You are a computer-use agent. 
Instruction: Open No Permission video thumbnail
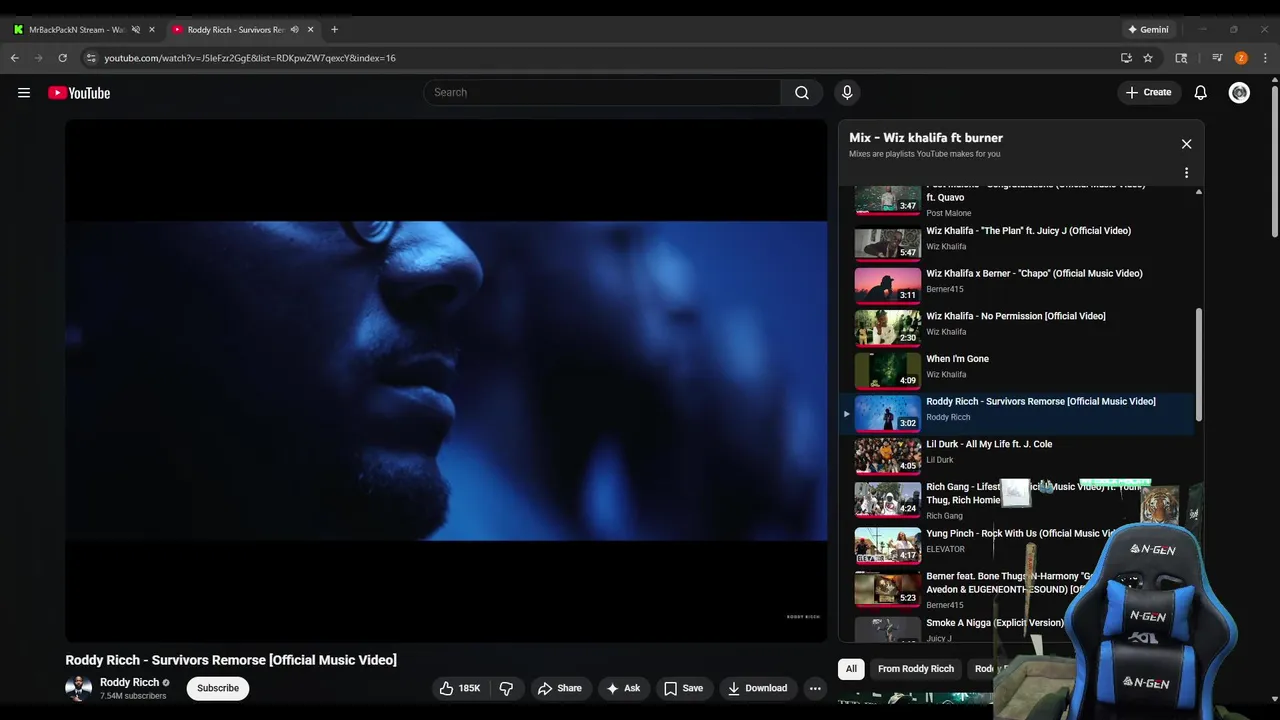(887, 328)
